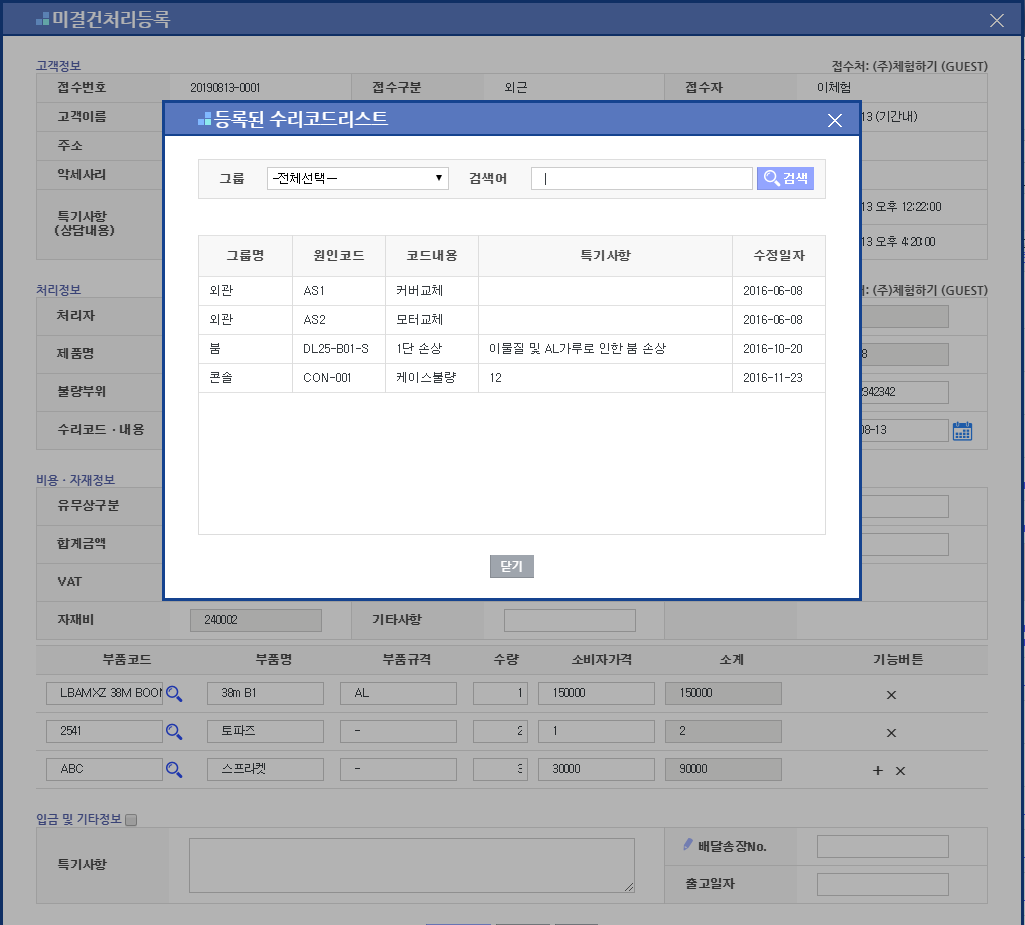Expand the 그룹 전체선택 dropdown
1025x925 pixels.
358,178
